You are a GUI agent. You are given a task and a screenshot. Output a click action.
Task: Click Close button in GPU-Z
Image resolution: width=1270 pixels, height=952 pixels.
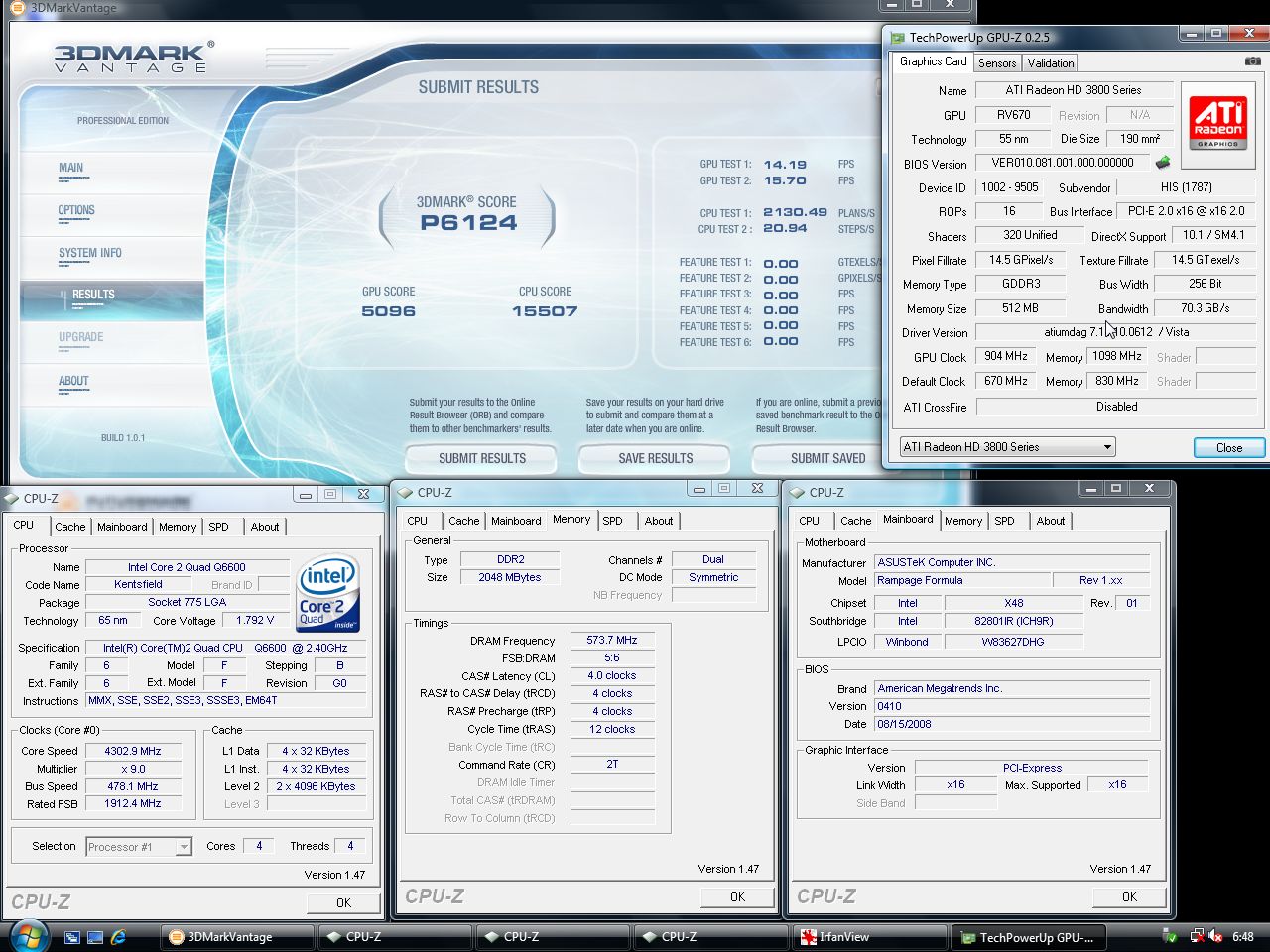point(1229,447)
